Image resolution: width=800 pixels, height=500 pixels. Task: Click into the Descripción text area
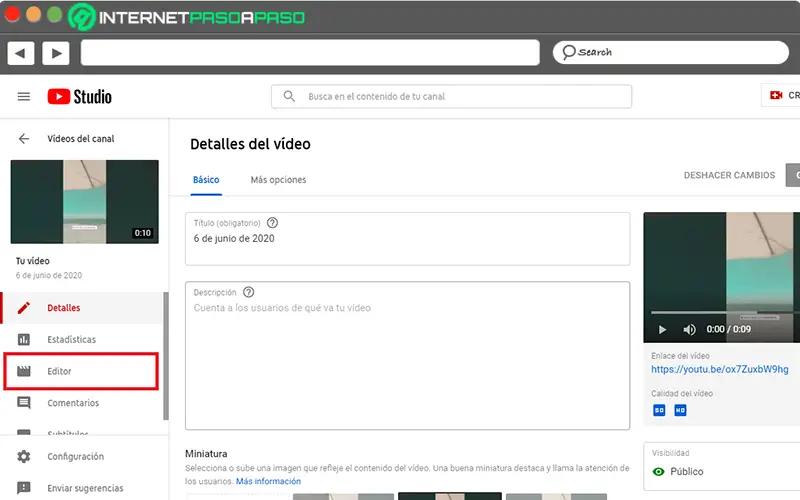click(x=408, y=356)
